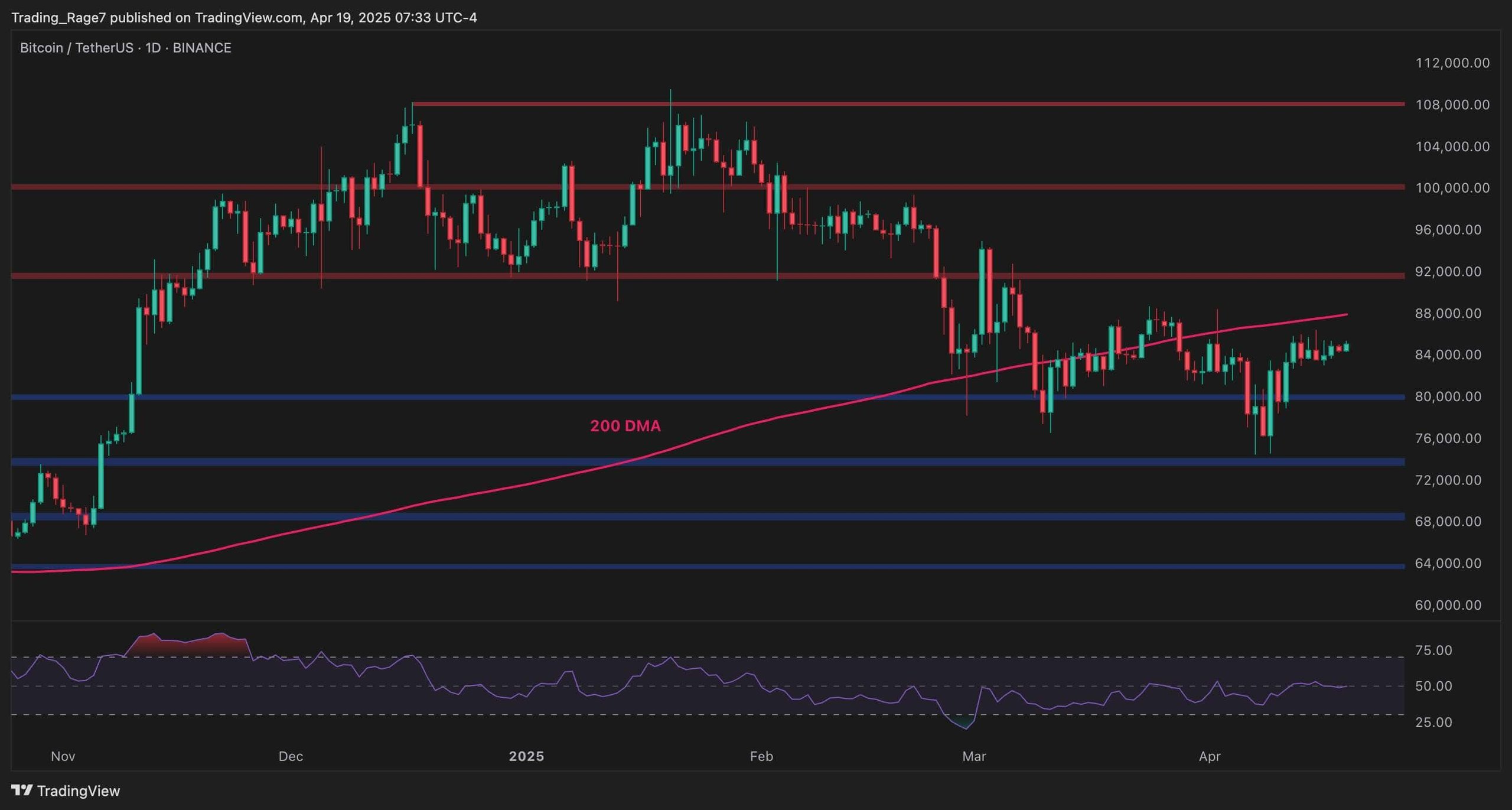This screenshot has height=810, width=1512.
Task: Click the Apr label on time axis
Action: coord(1209,756)
